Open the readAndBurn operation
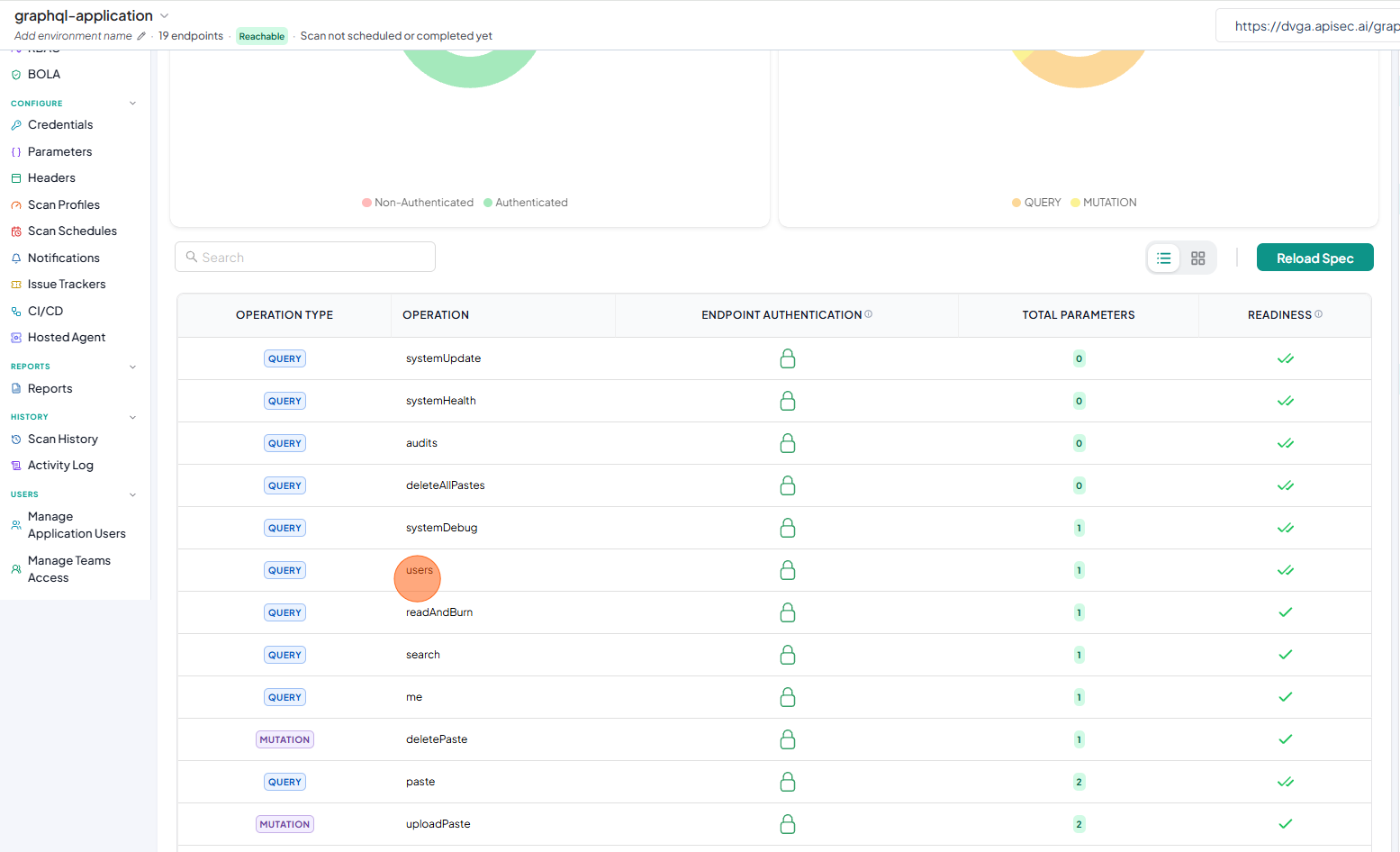Image resolution: width=1400 pixels, height=852 pixels. (439, 612)
